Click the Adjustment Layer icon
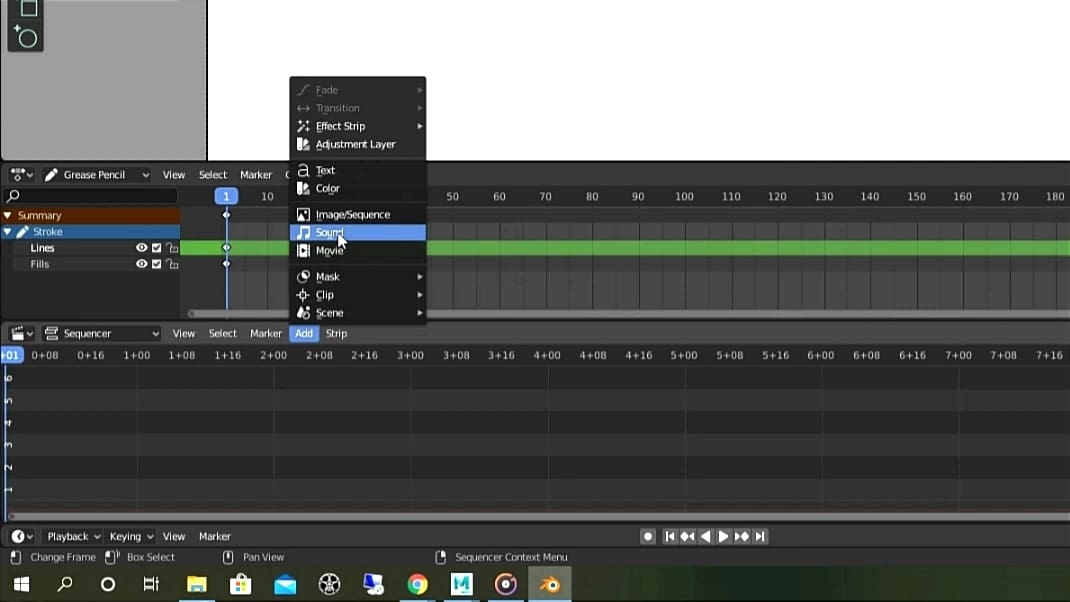The image size is (1070, 602). pyautogui.click(x=303, y=144)
